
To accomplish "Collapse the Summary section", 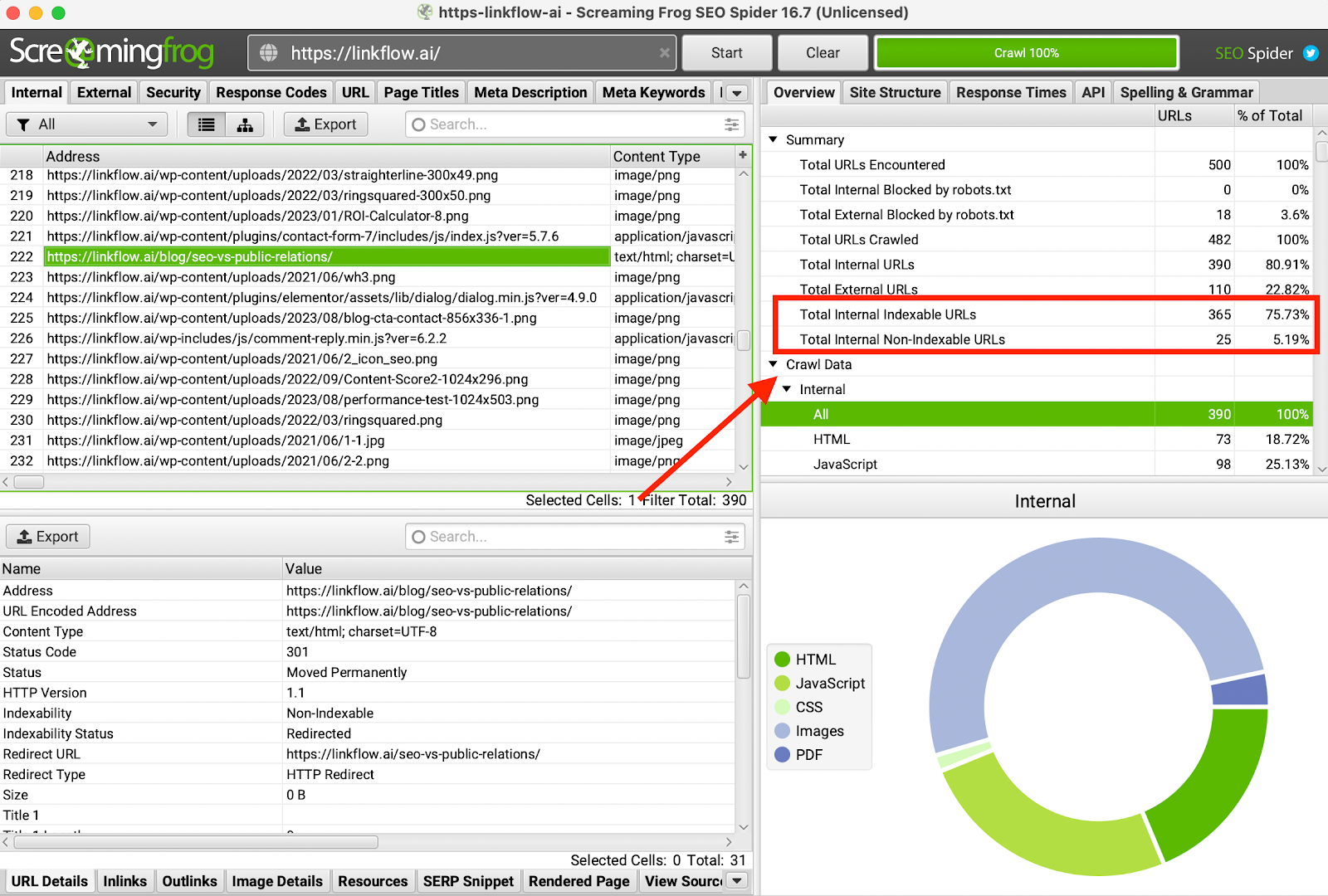I will click(x=774, y=139).
